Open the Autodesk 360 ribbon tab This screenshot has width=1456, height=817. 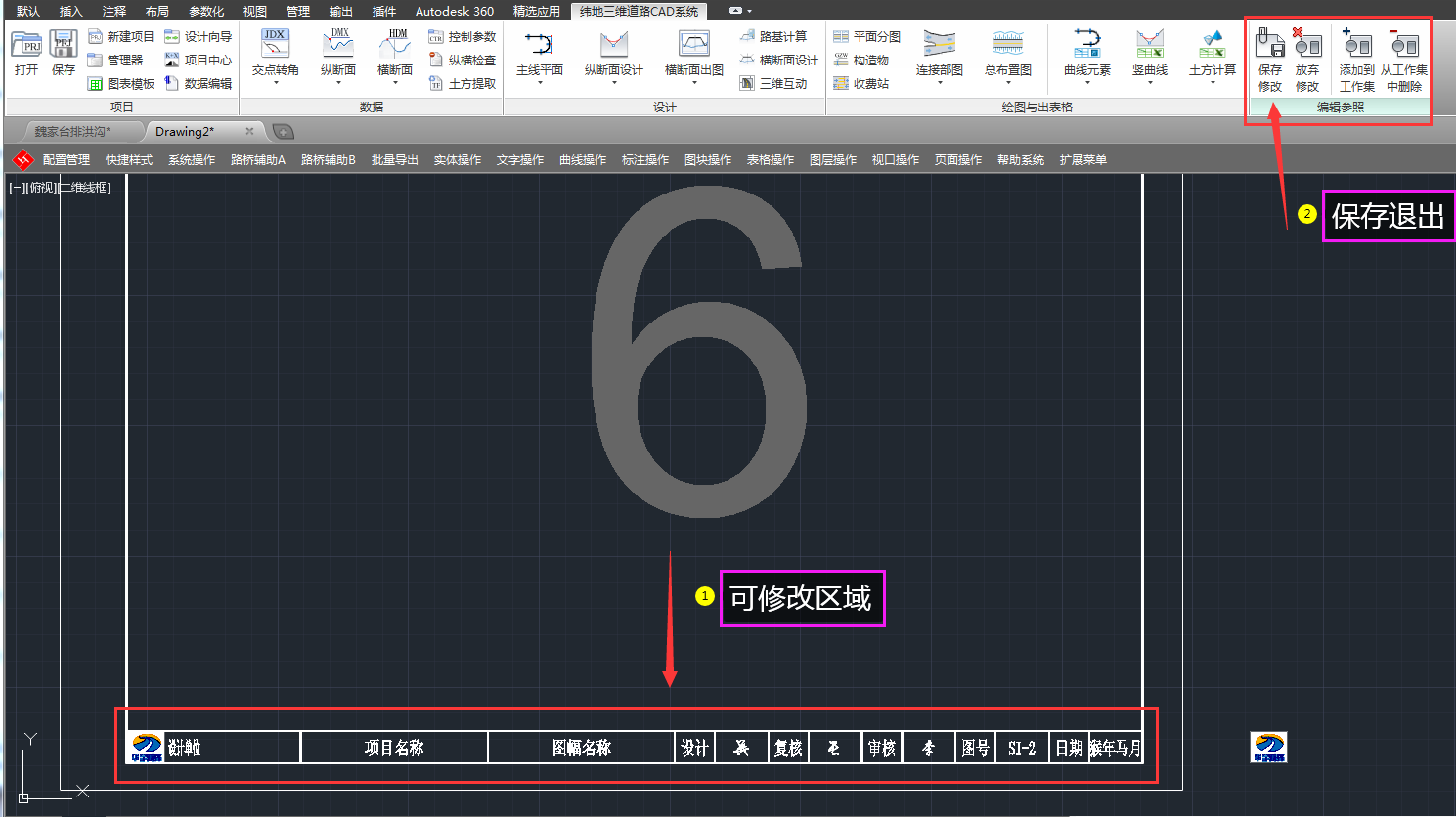(455, 11)
